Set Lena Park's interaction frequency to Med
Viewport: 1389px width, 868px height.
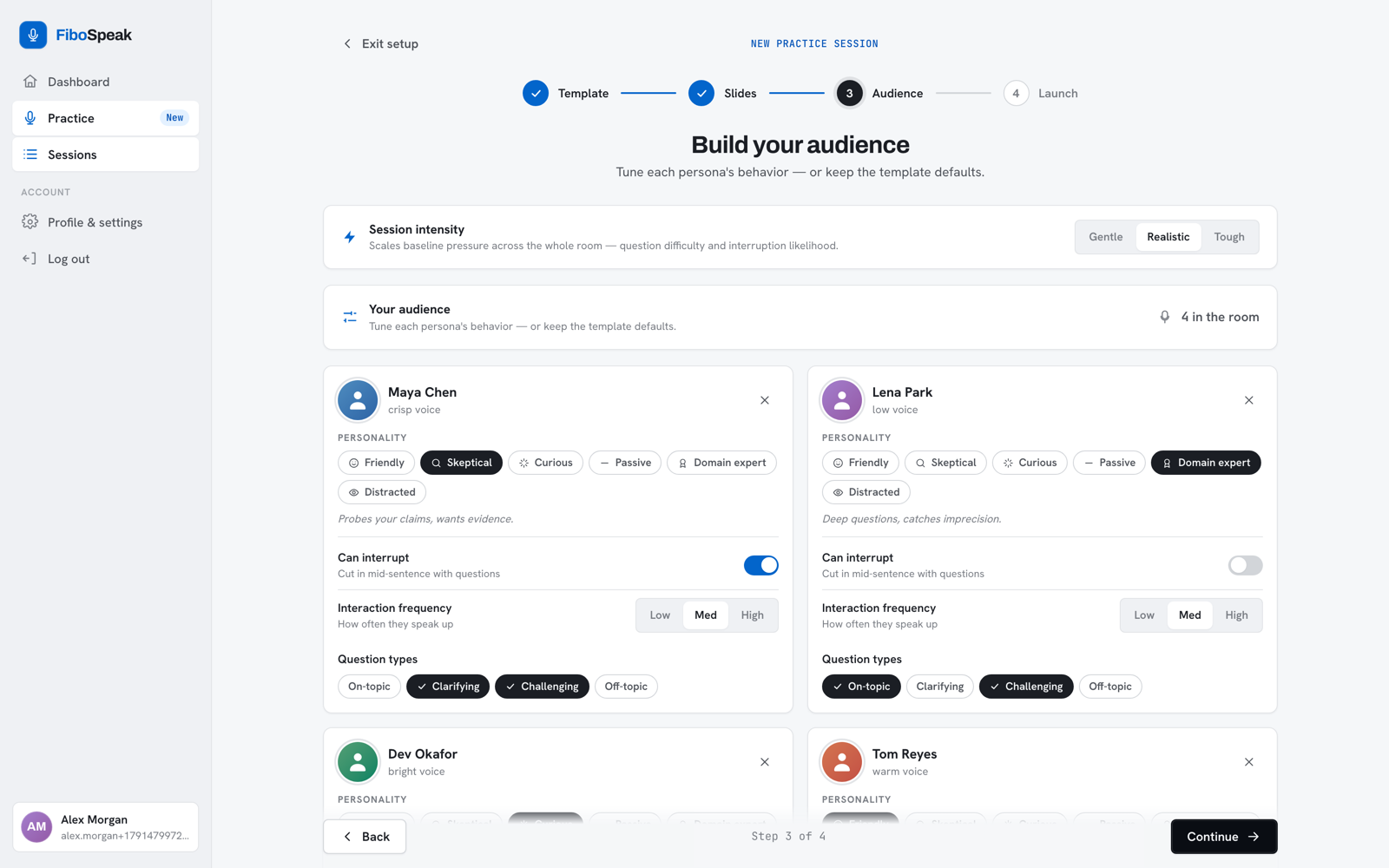[x=1190, y=615]
